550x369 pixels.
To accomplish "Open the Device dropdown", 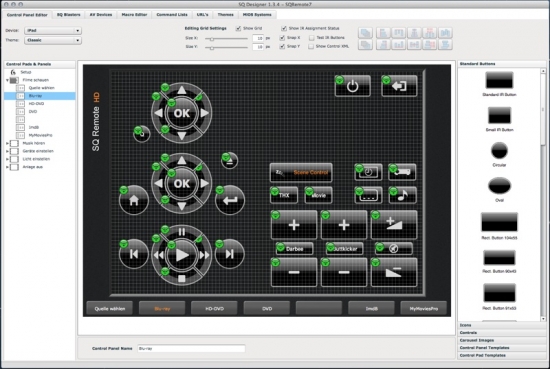I will click(53, 31).
